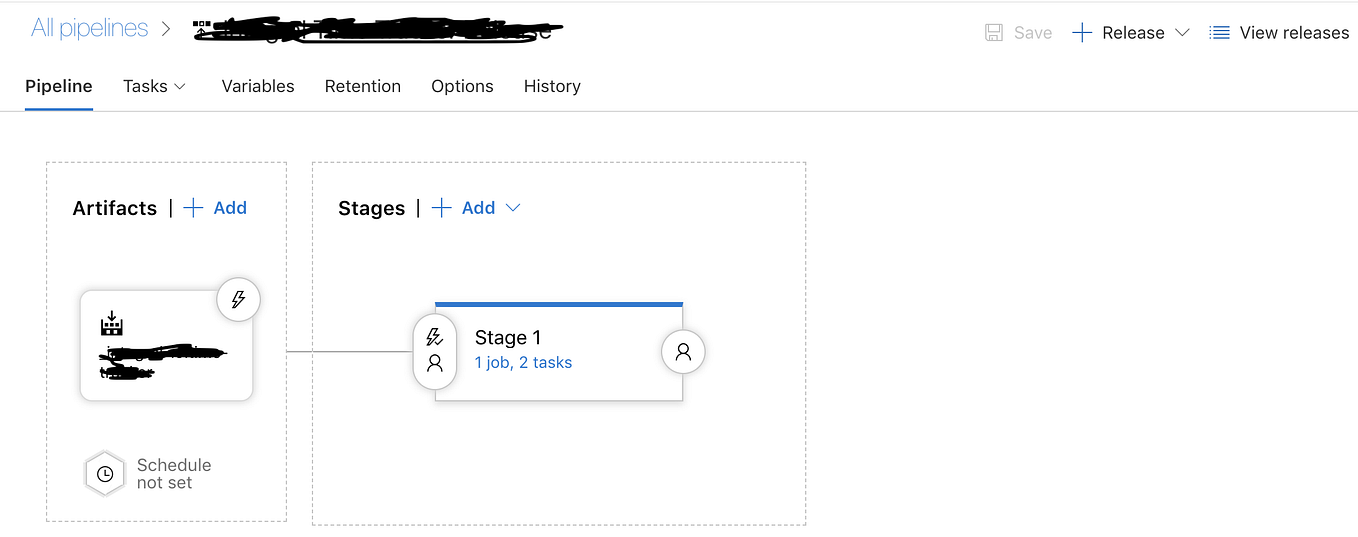Open the Retention tab
This screenshot has height=537, width=1358.
[x=363, y=87]
